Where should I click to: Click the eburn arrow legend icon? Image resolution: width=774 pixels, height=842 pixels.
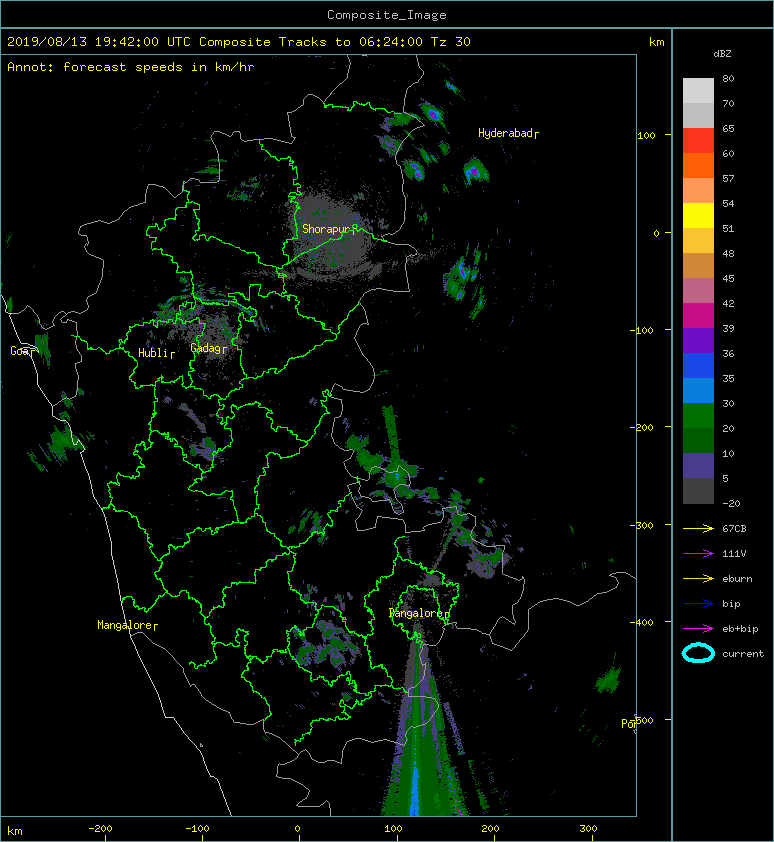click(x=698, y=578)
